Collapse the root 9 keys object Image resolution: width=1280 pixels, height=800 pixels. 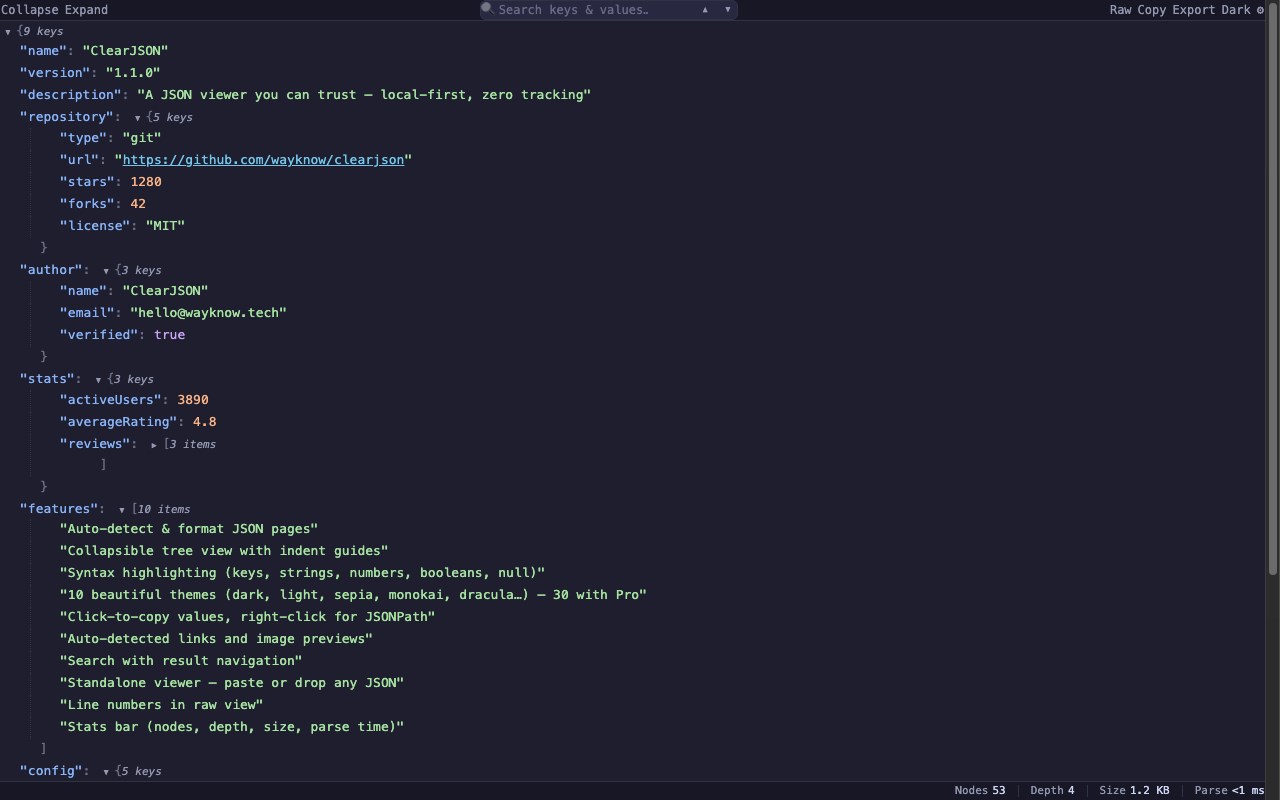(8, 32)
